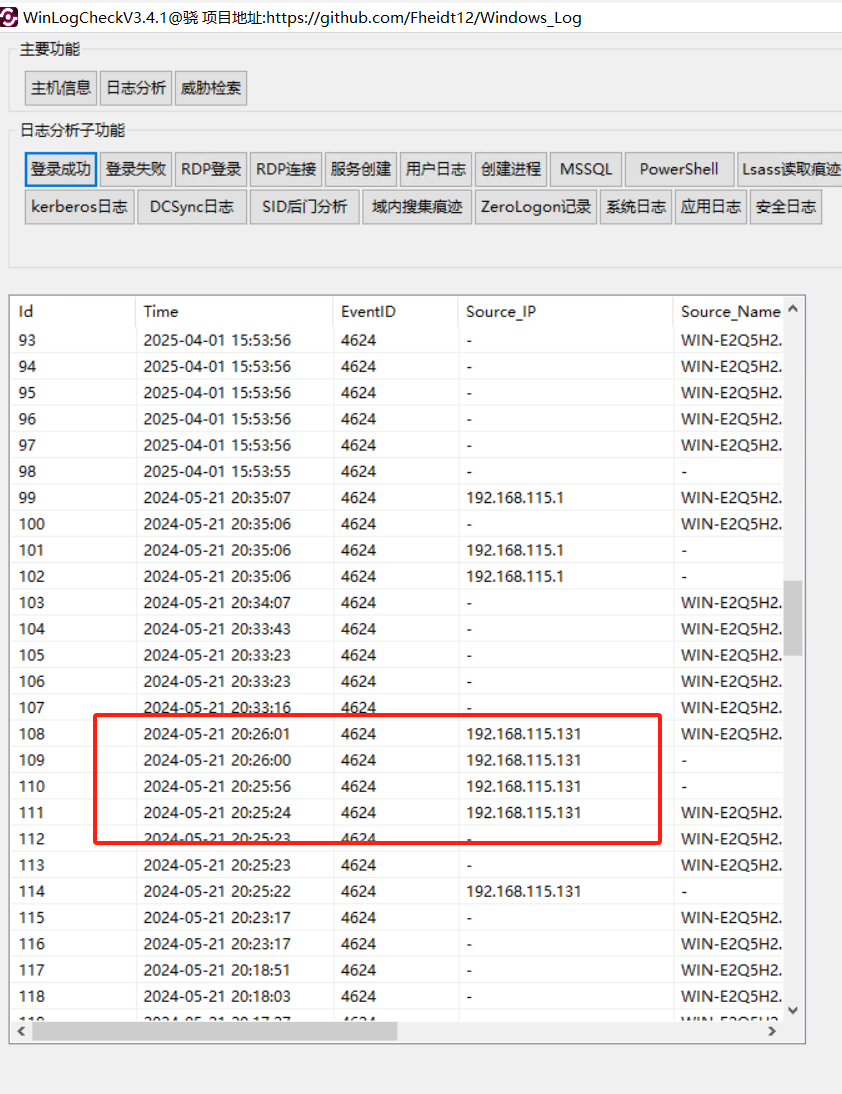The image size is (842, 1094).
Task: Select row with Id 93
Action: click(397, 340)
